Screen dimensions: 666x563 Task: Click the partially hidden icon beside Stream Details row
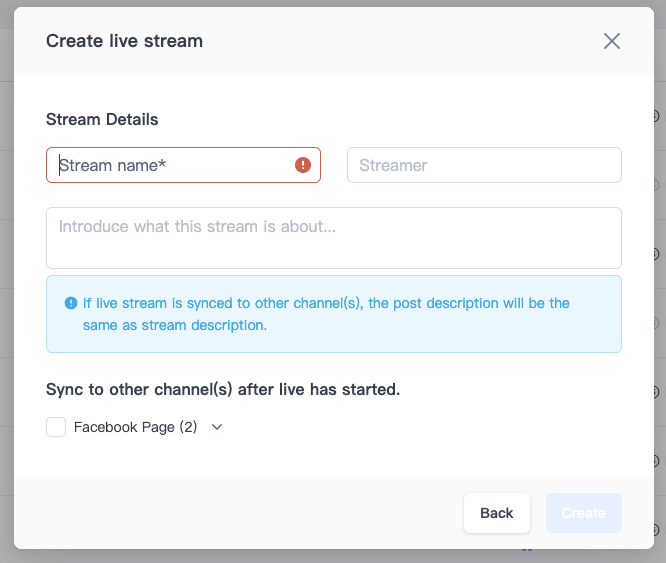pyautogui.click(x=657, y=115)
